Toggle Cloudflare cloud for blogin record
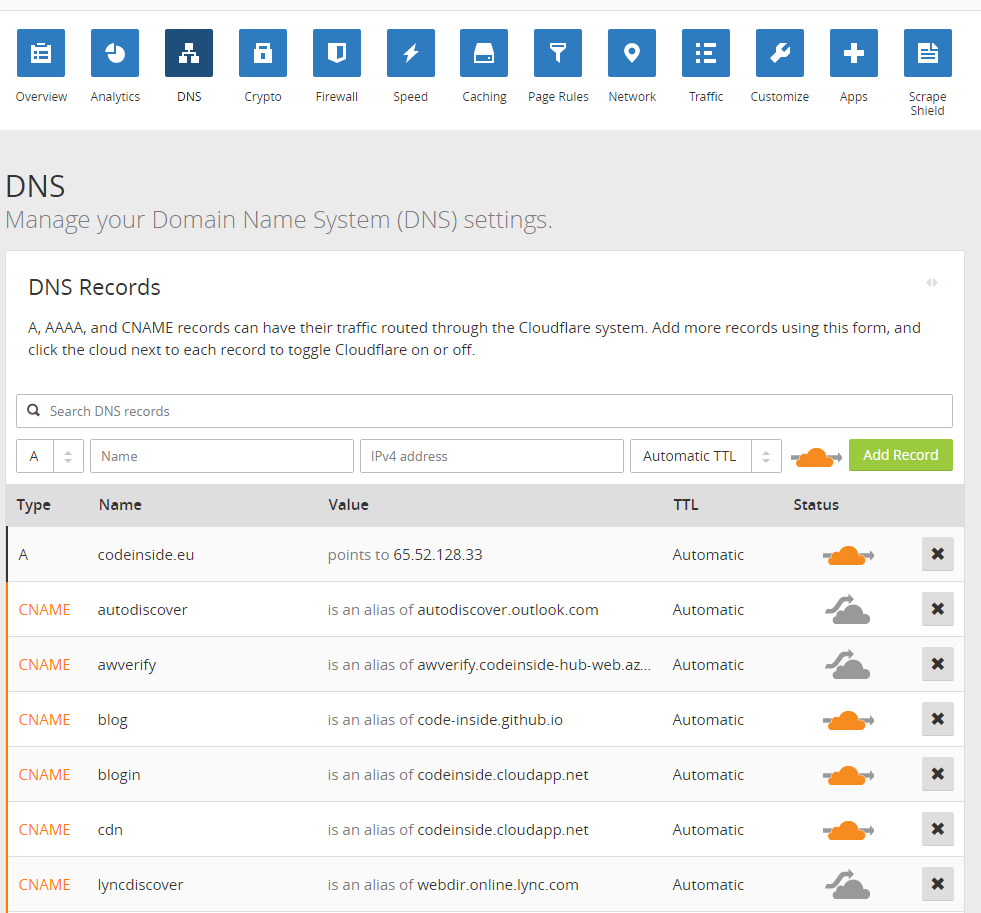 (848, 775)
